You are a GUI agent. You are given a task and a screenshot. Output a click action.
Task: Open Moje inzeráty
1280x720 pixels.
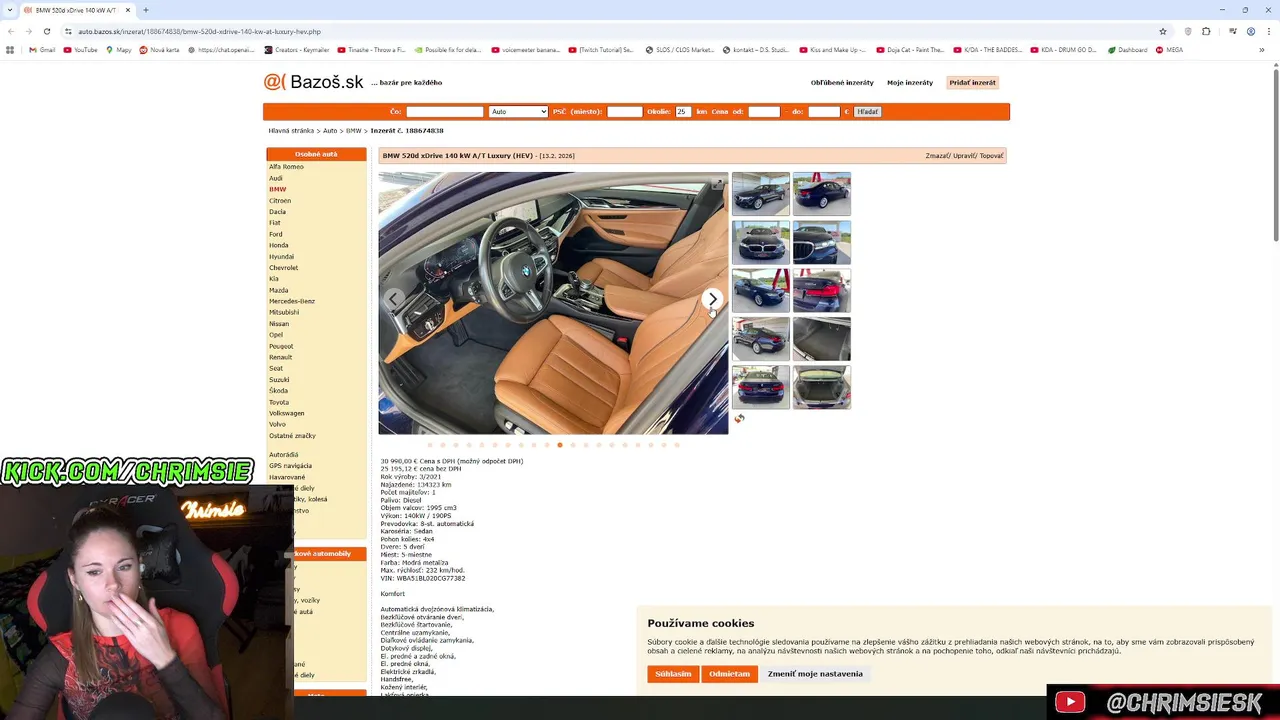click(x=910, y=83)
